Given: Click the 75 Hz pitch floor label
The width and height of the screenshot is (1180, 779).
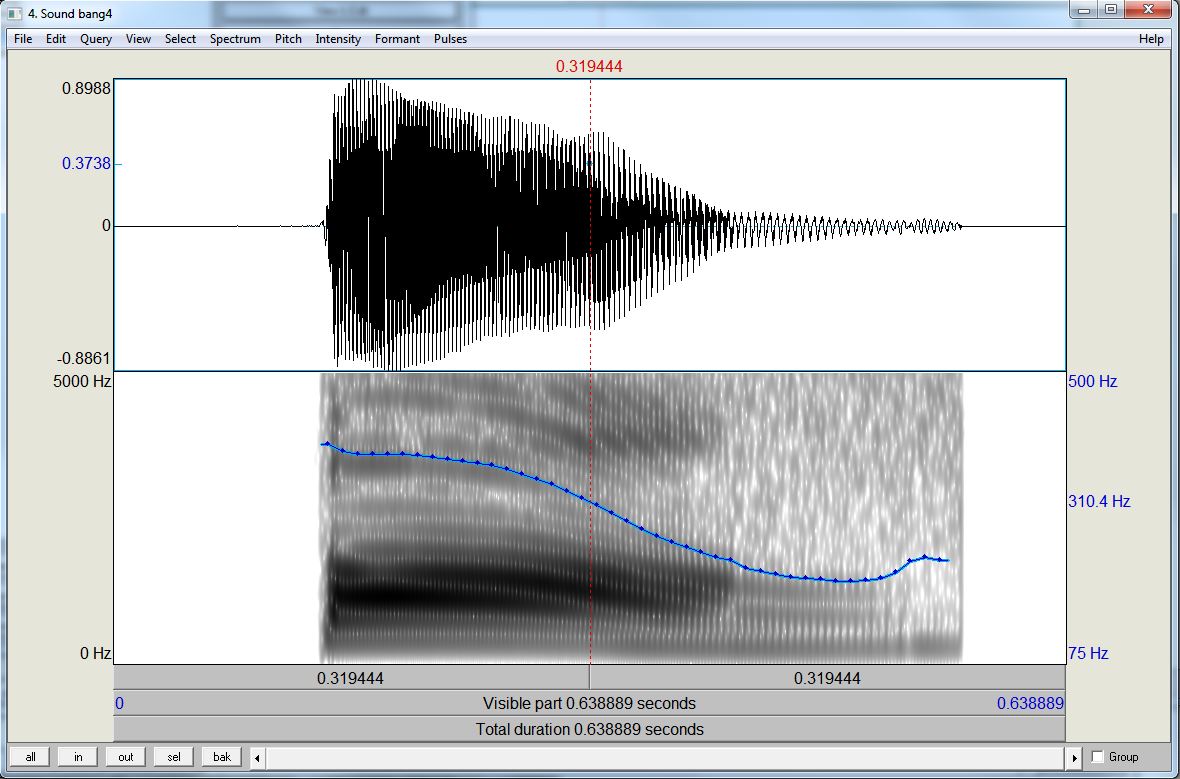Looking at the screenshot, I should click(x=1088, y=653).
